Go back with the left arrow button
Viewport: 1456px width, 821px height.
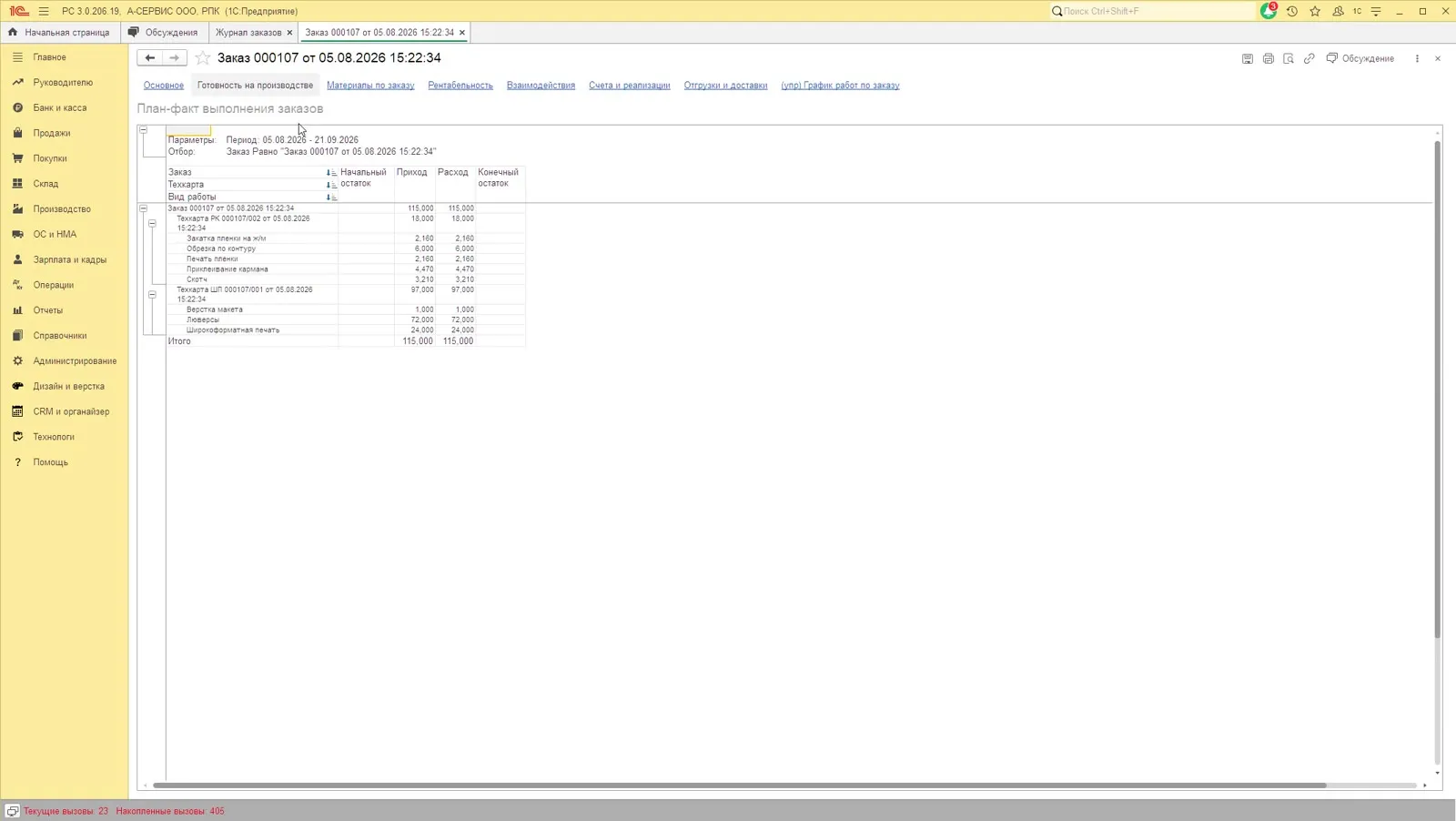point(150,57)
